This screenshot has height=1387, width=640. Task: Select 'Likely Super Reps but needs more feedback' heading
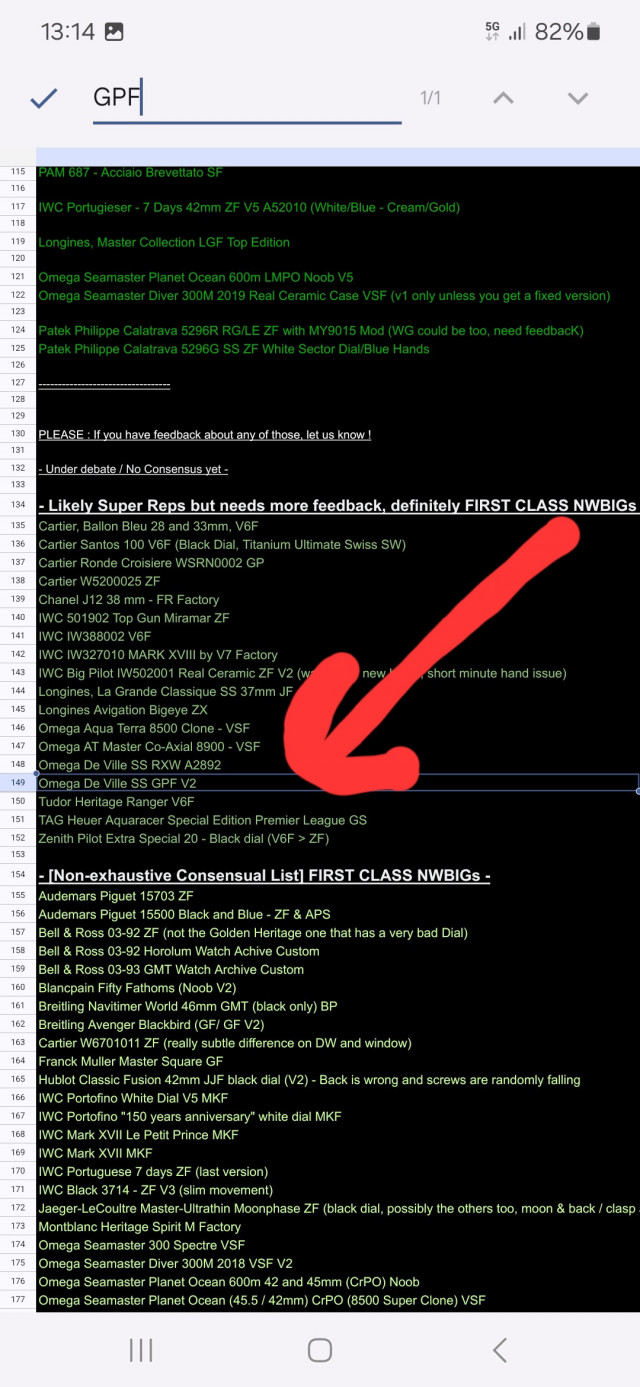(x=338, y=506)
